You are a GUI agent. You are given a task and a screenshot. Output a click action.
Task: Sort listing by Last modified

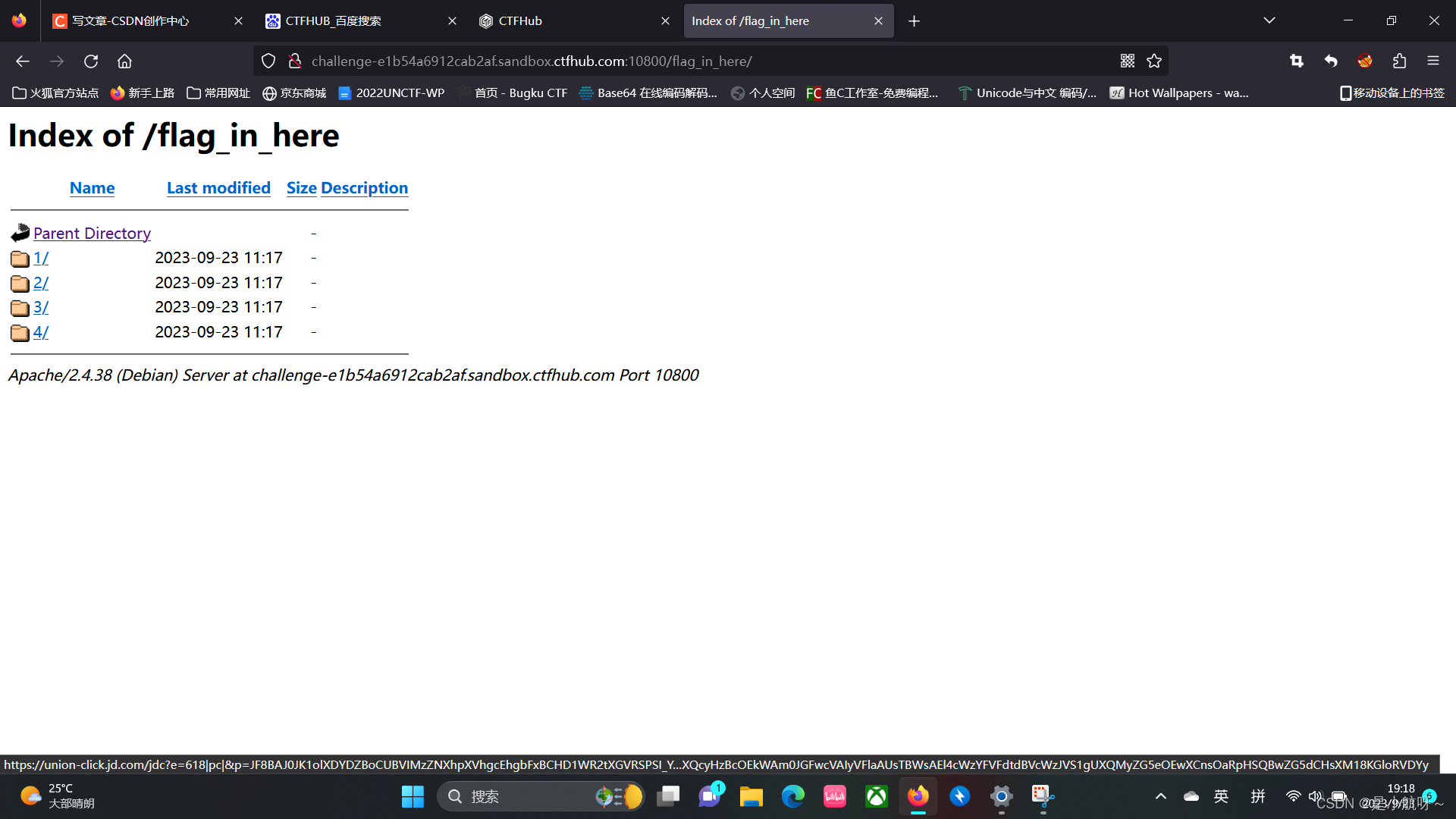218,188
